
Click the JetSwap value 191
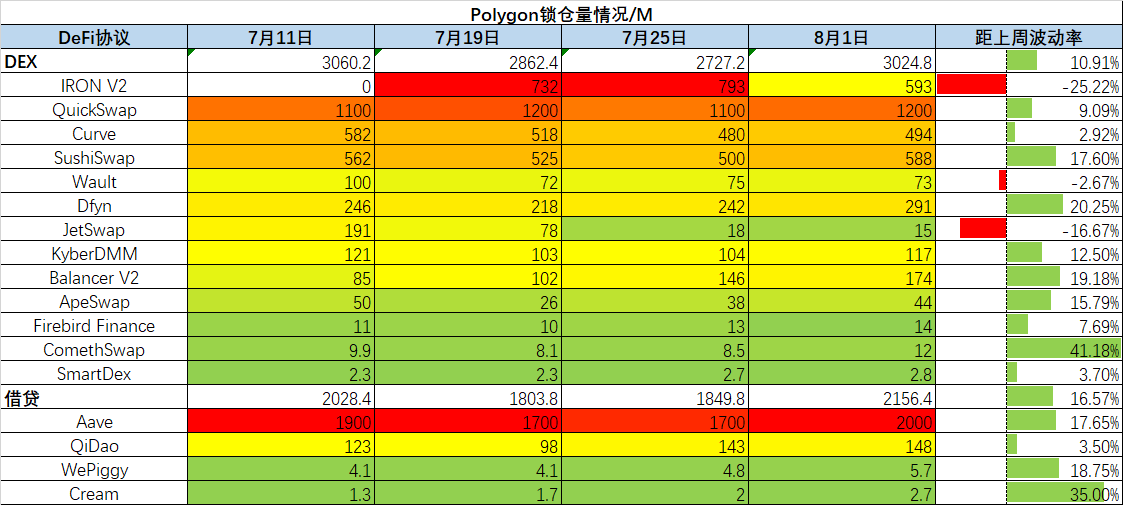pos(281,230)
